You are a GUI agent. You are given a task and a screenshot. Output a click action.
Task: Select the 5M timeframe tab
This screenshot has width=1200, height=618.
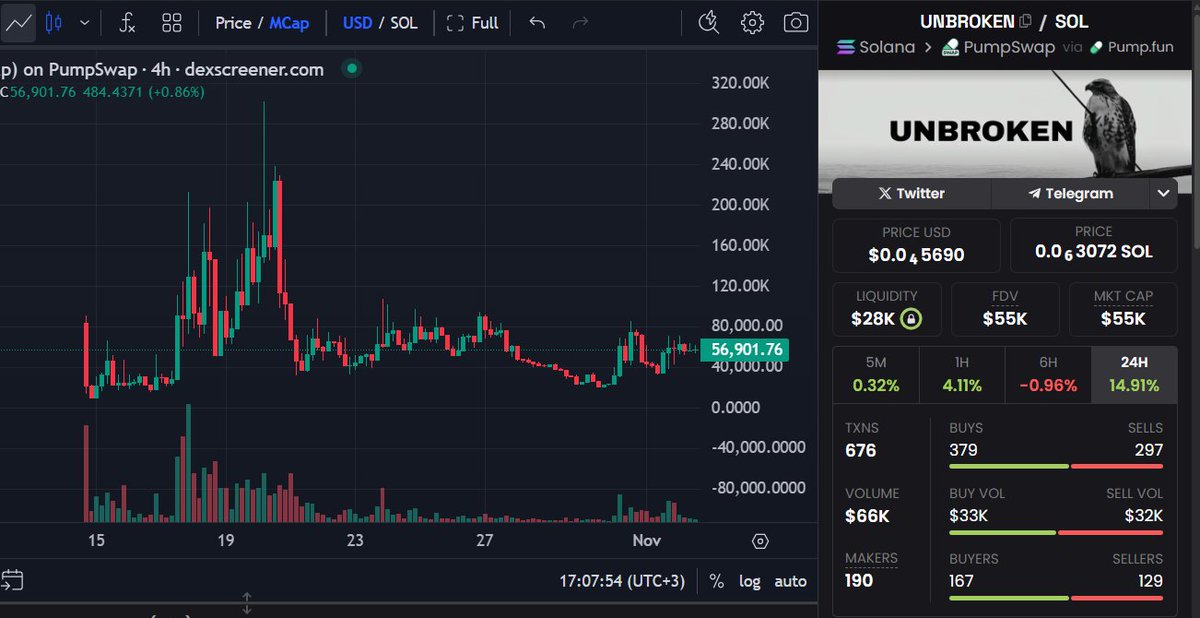(875, 374)
